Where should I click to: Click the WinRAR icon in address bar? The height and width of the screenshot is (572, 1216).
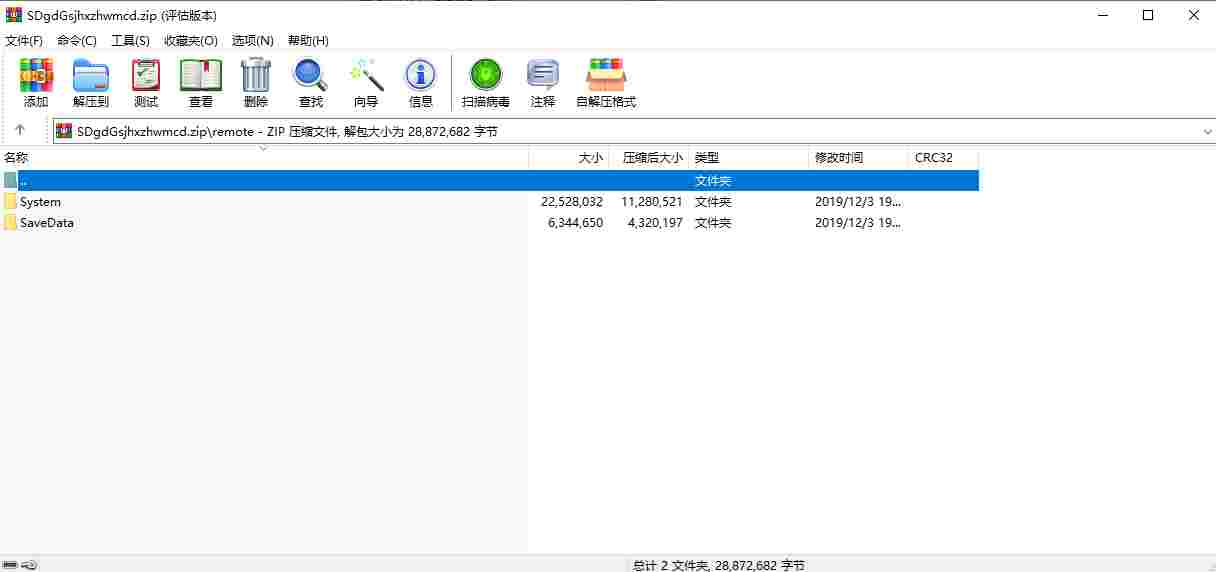[x=64, y=131]
